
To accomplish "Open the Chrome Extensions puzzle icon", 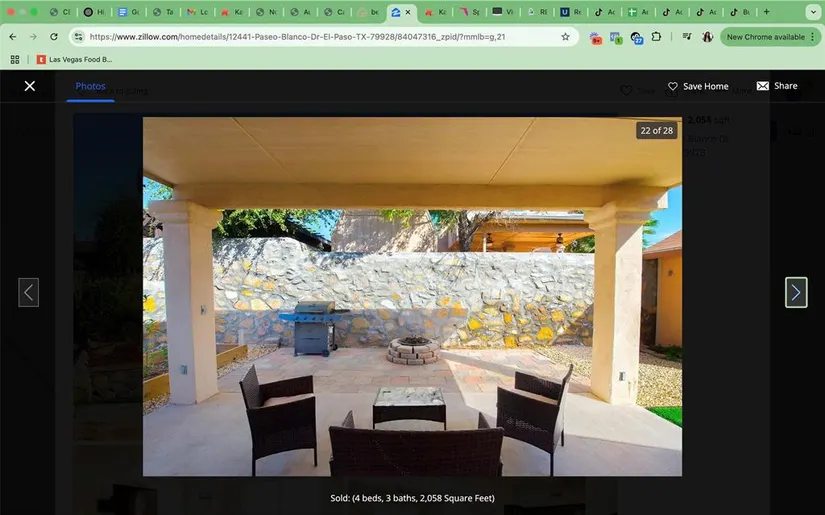I will click(657, 37).
